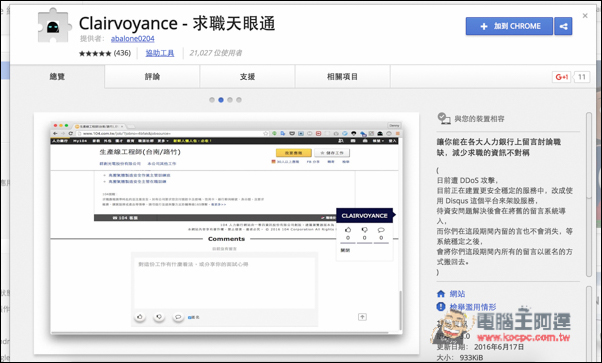Click the comment bubble icon under CLAIRVOYANCE badge
The image size is (602, 363).
pyautogui.click(x=381, y=230)
